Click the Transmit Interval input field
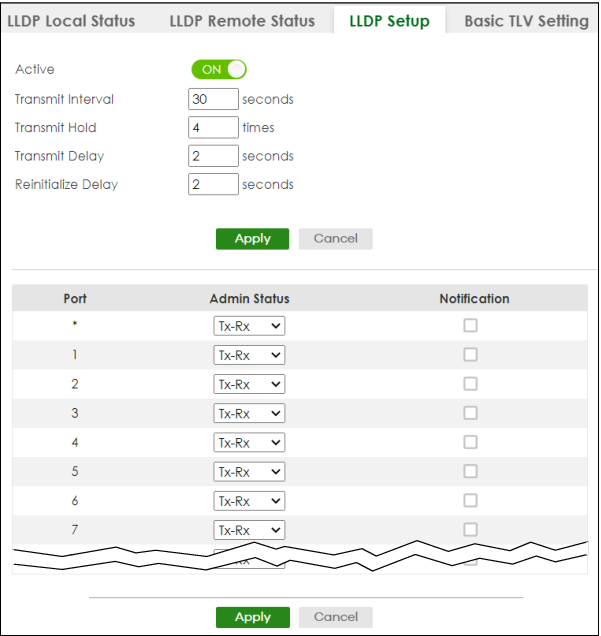The image size is (601, 636). coord(213,99)
